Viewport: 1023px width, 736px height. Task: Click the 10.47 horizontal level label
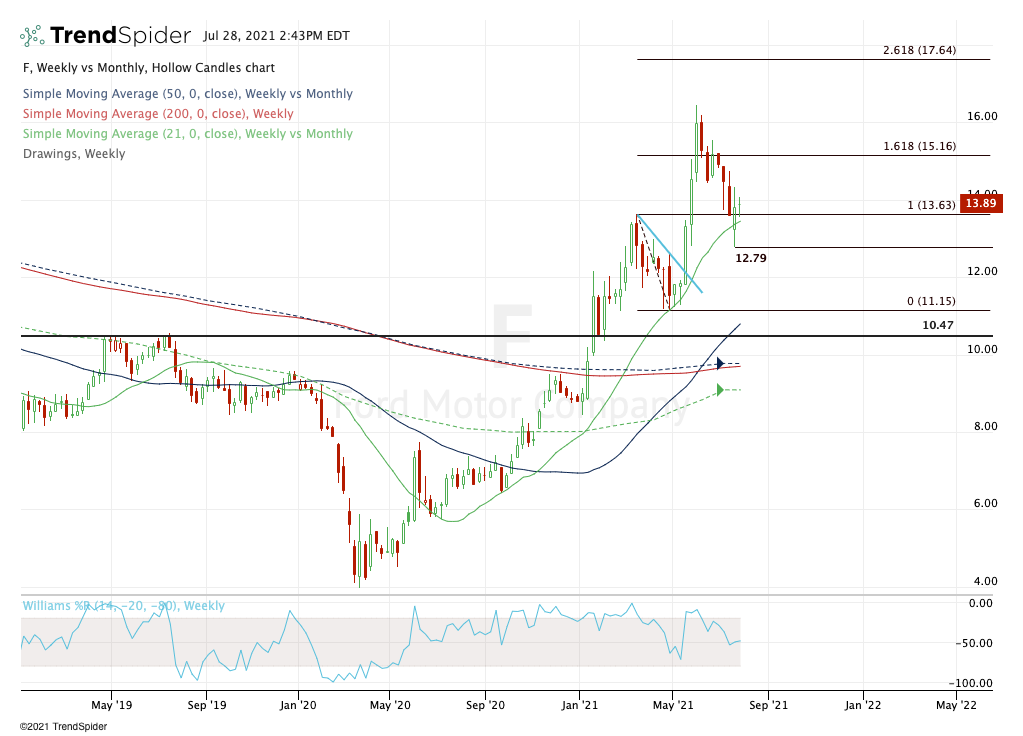tap(938, 325)
